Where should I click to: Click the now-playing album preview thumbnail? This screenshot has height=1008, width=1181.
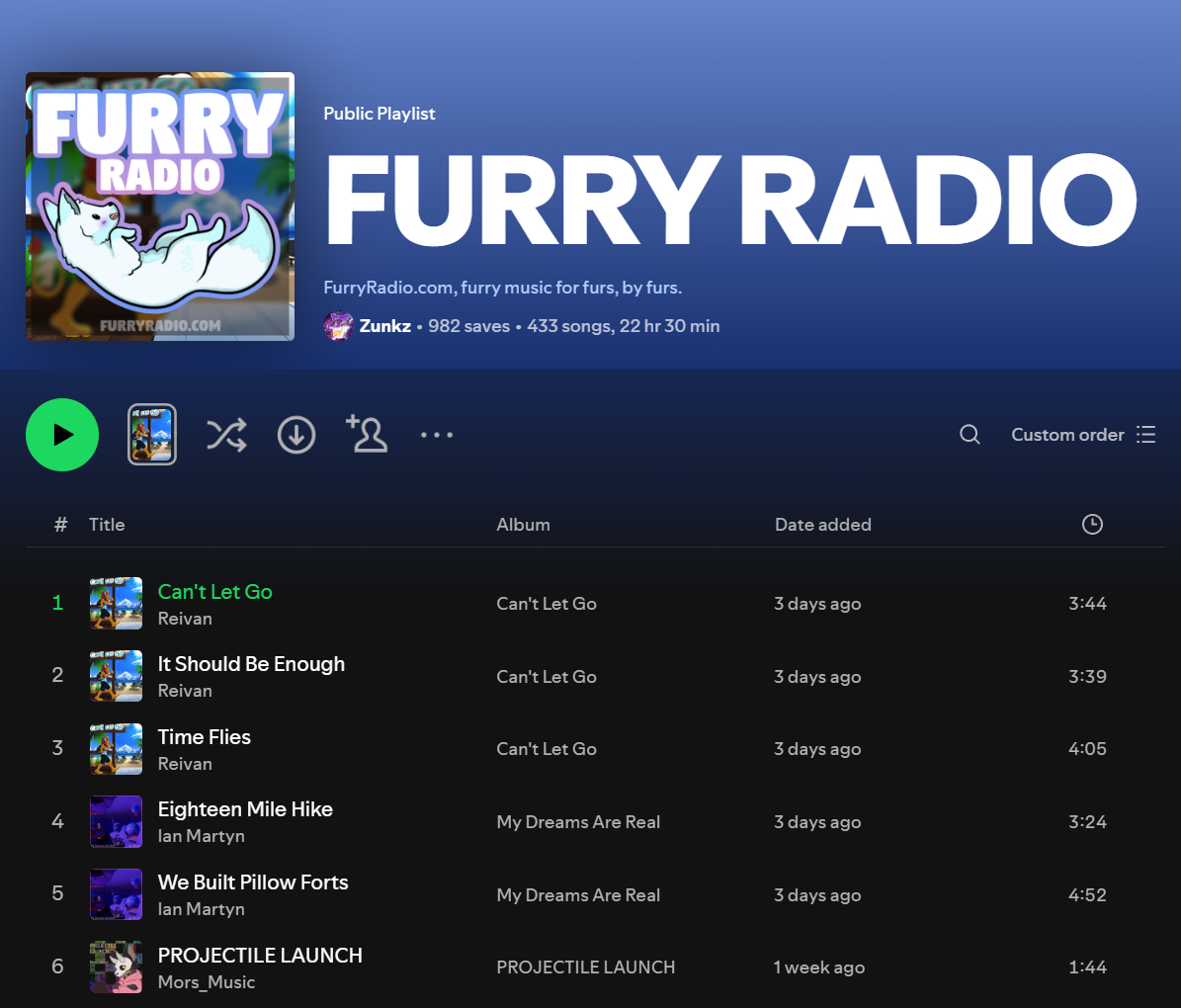point(152,435)
